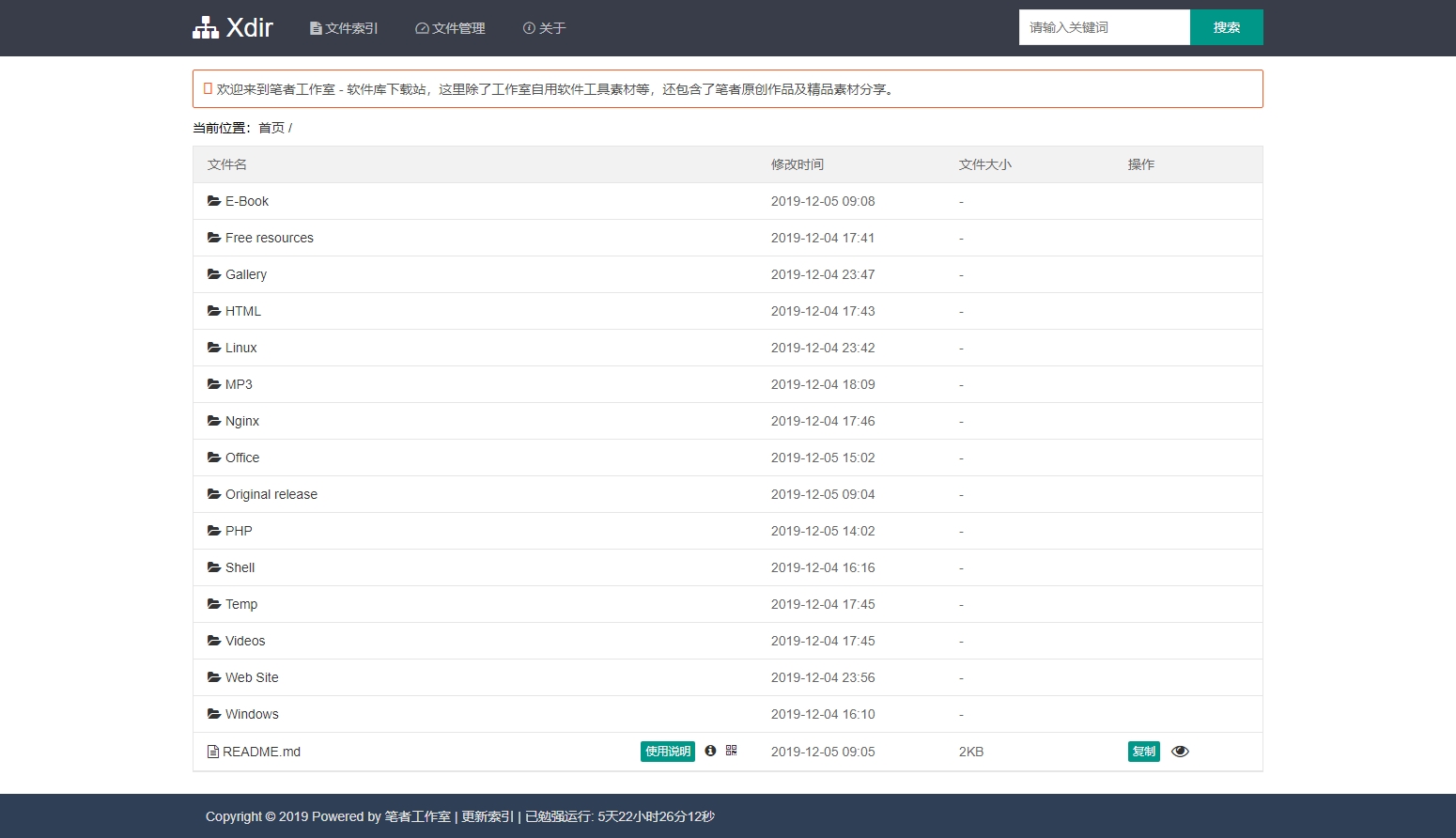Click the 操作 column header

click(x=1141, y=164)
